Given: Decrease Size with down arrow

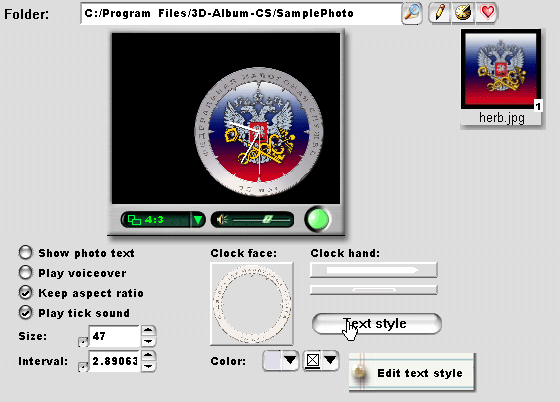Looking at the screenshot, I should pos(148,342).
